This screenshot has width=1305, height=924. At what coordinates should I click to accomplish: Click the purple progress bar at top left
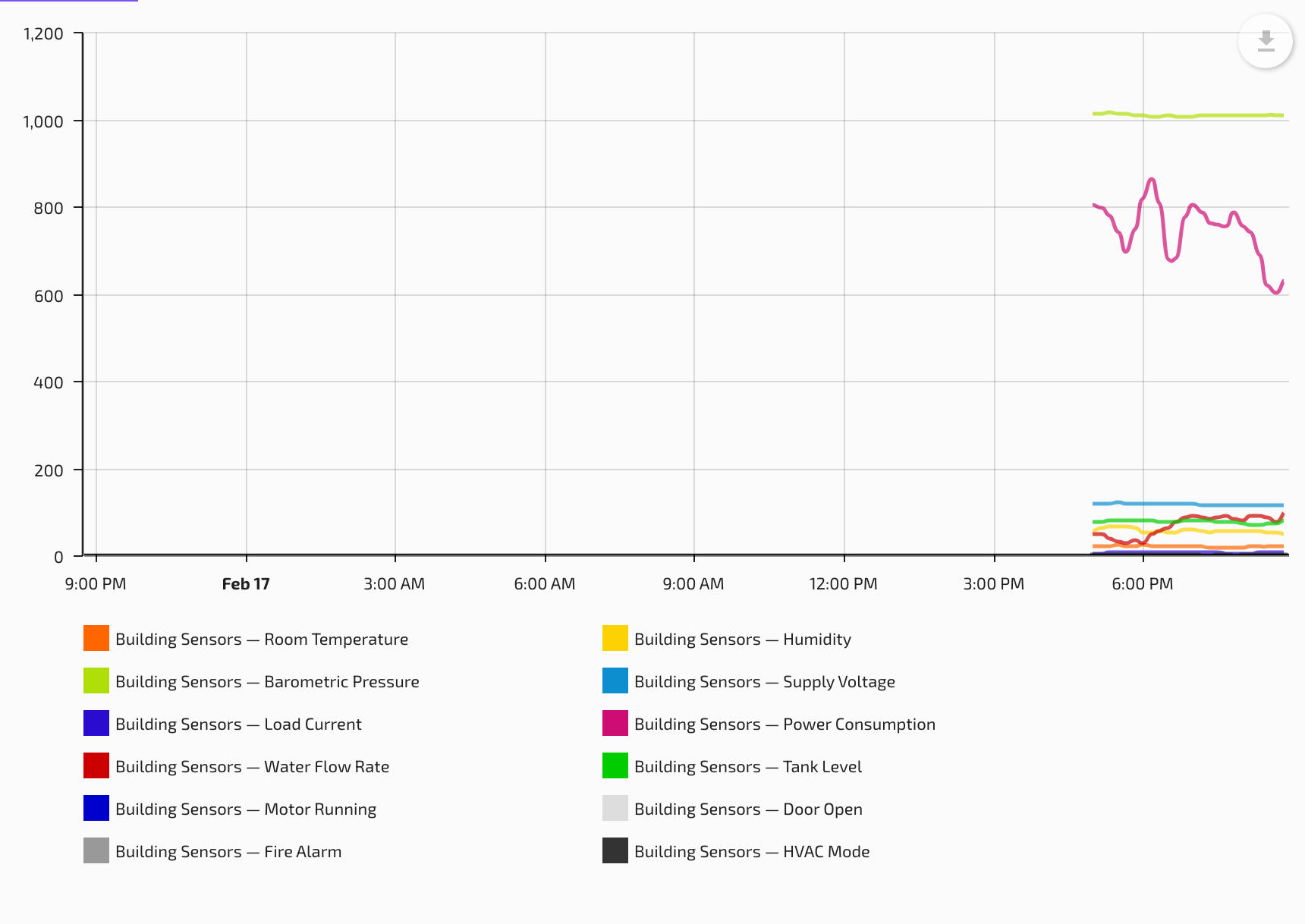(x=67, y=3)
